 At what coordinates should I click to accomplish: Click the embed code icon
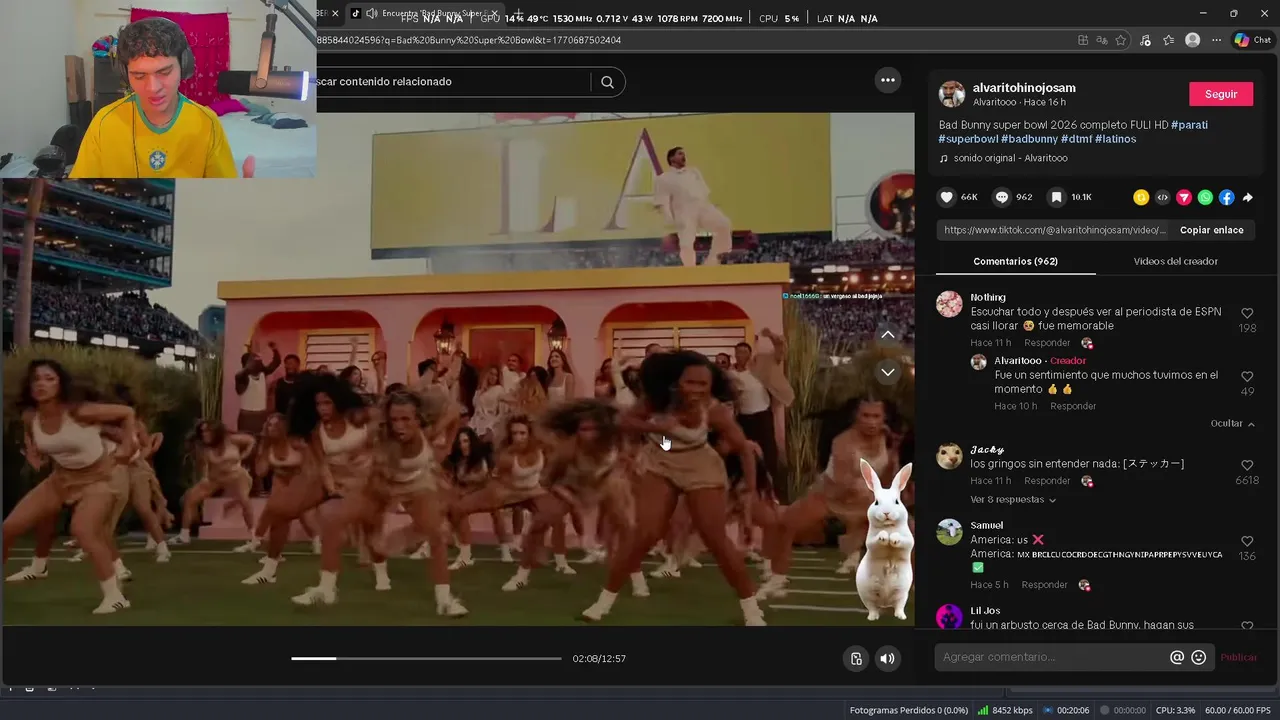(x=1162, y=198)
